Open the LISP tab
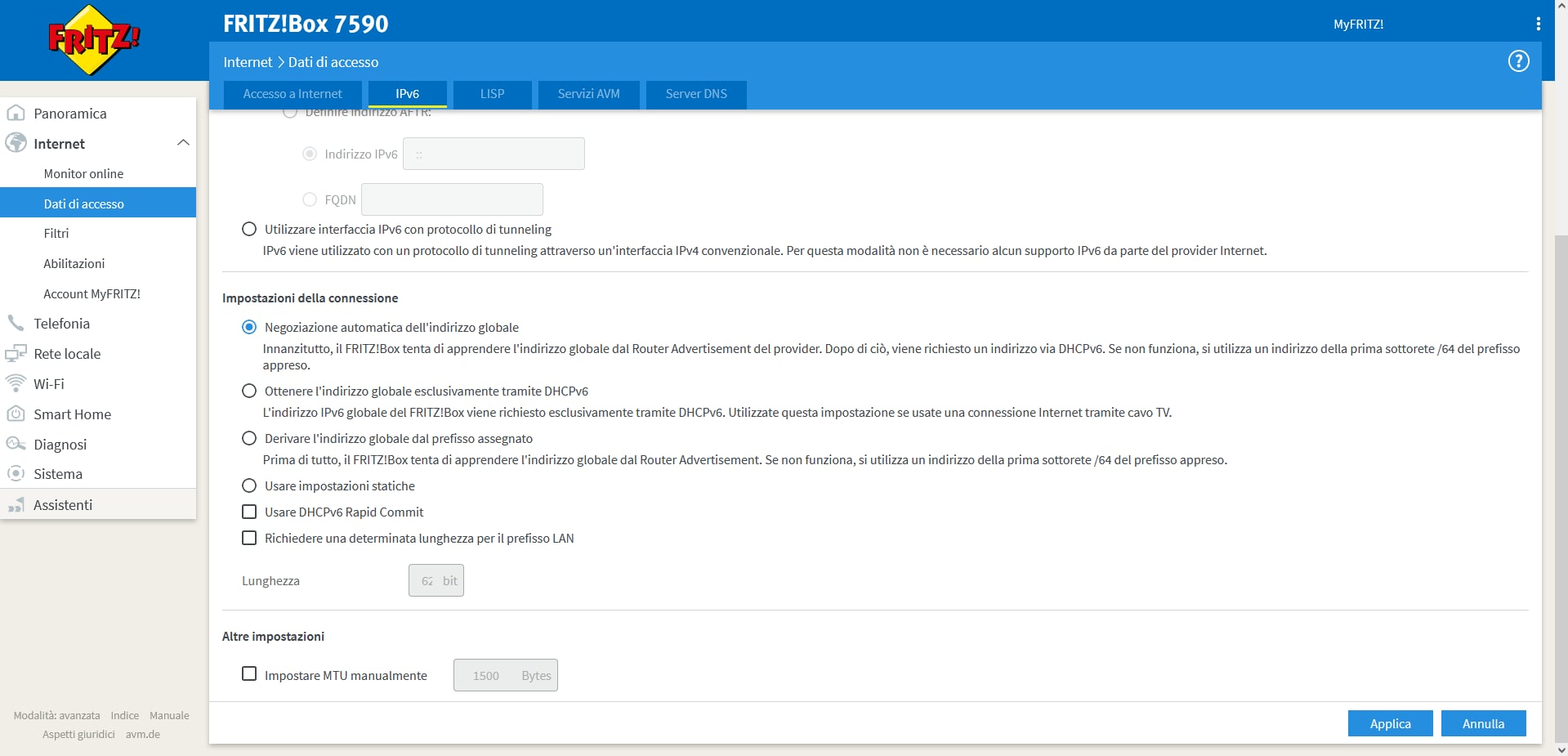The image size is (1568, 756). point(492,94)
